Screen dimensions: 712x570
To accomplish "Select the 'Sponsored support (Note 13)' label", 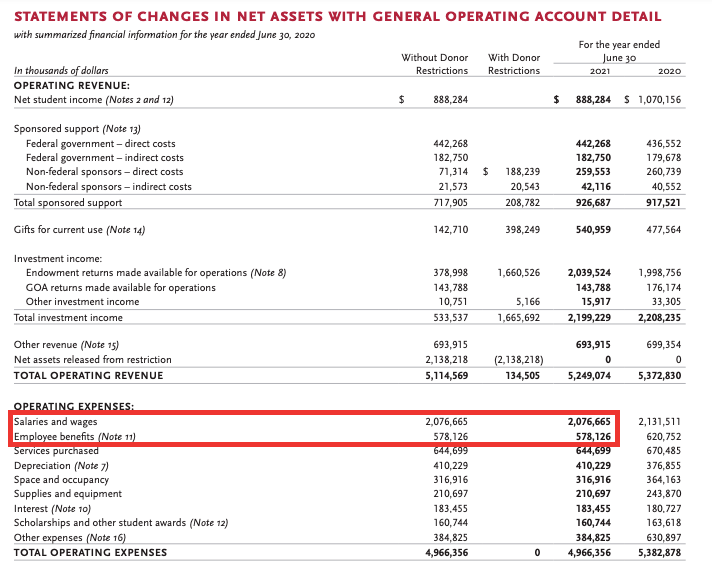I will 77,129.
